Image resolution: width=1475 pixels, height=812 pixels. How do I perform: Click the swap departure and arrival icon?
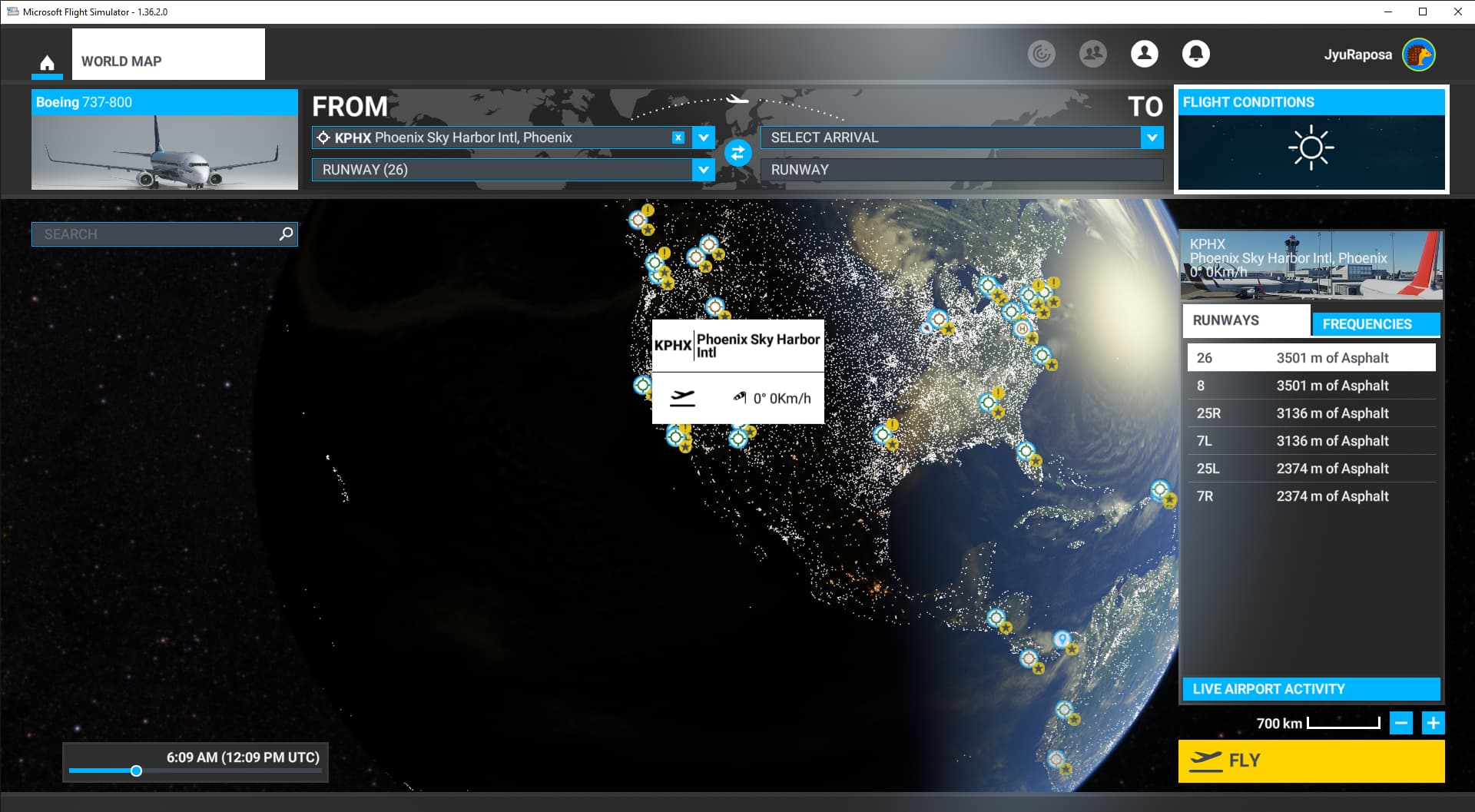pos(737,154)
